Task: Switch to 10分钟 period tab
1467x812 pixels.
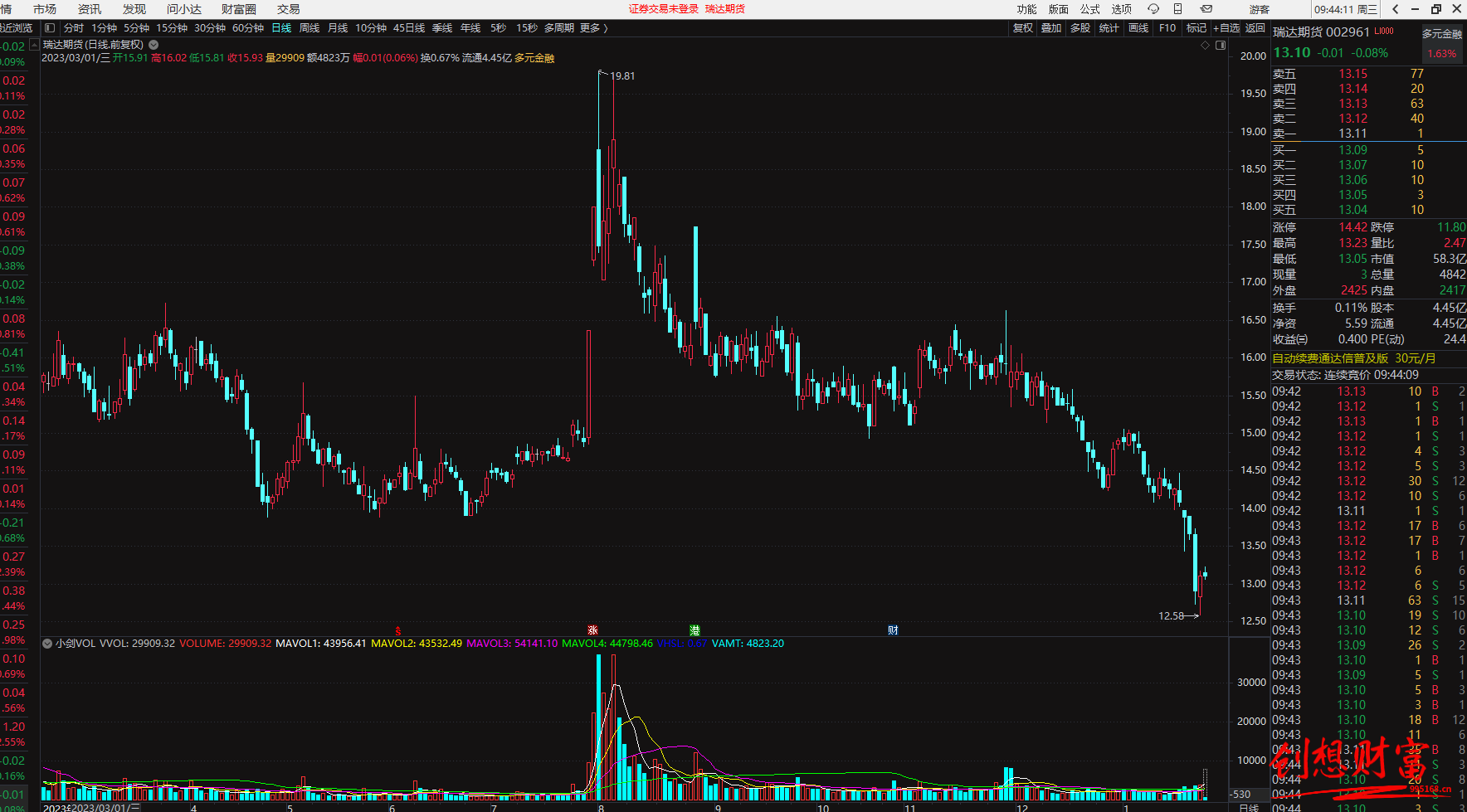Action: point(371,28)
